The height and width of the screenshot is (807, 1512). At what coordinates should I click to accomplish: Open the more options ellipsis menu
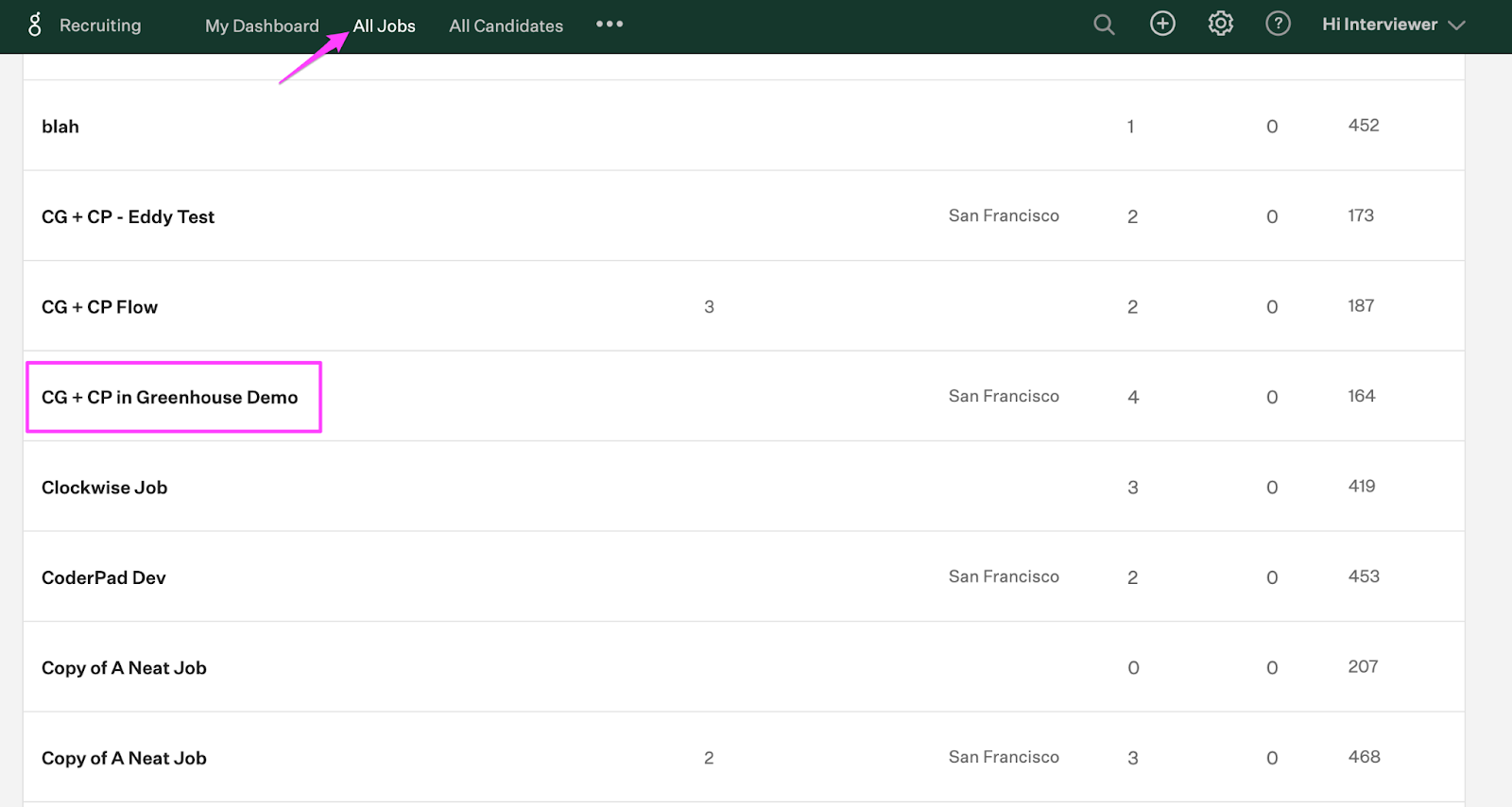(610, 24)
